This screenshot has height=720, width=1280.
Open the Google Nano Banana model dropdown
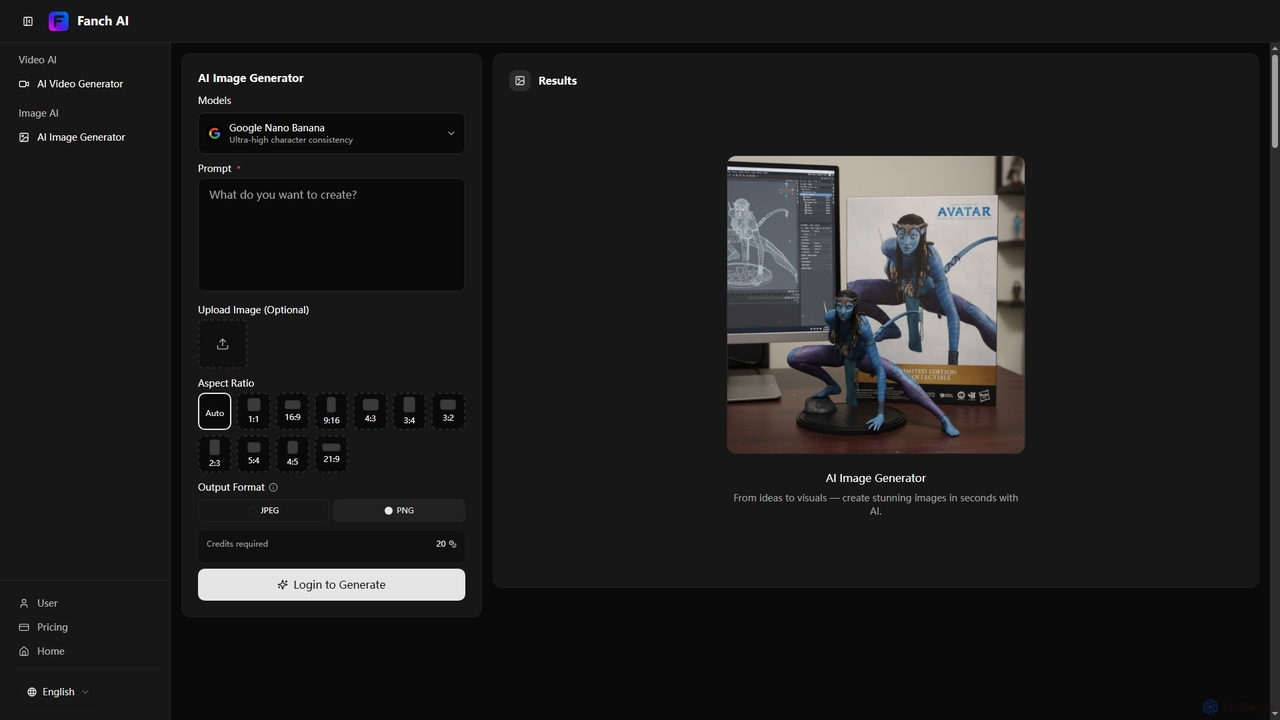331,133
